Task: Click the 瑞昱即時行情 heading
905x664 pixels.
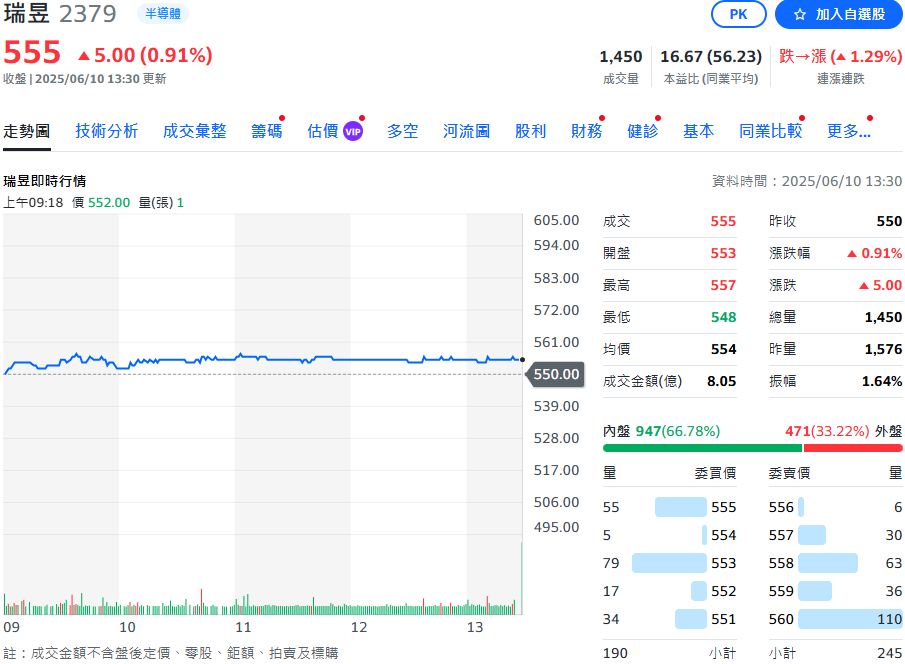Action: point(44,181)
